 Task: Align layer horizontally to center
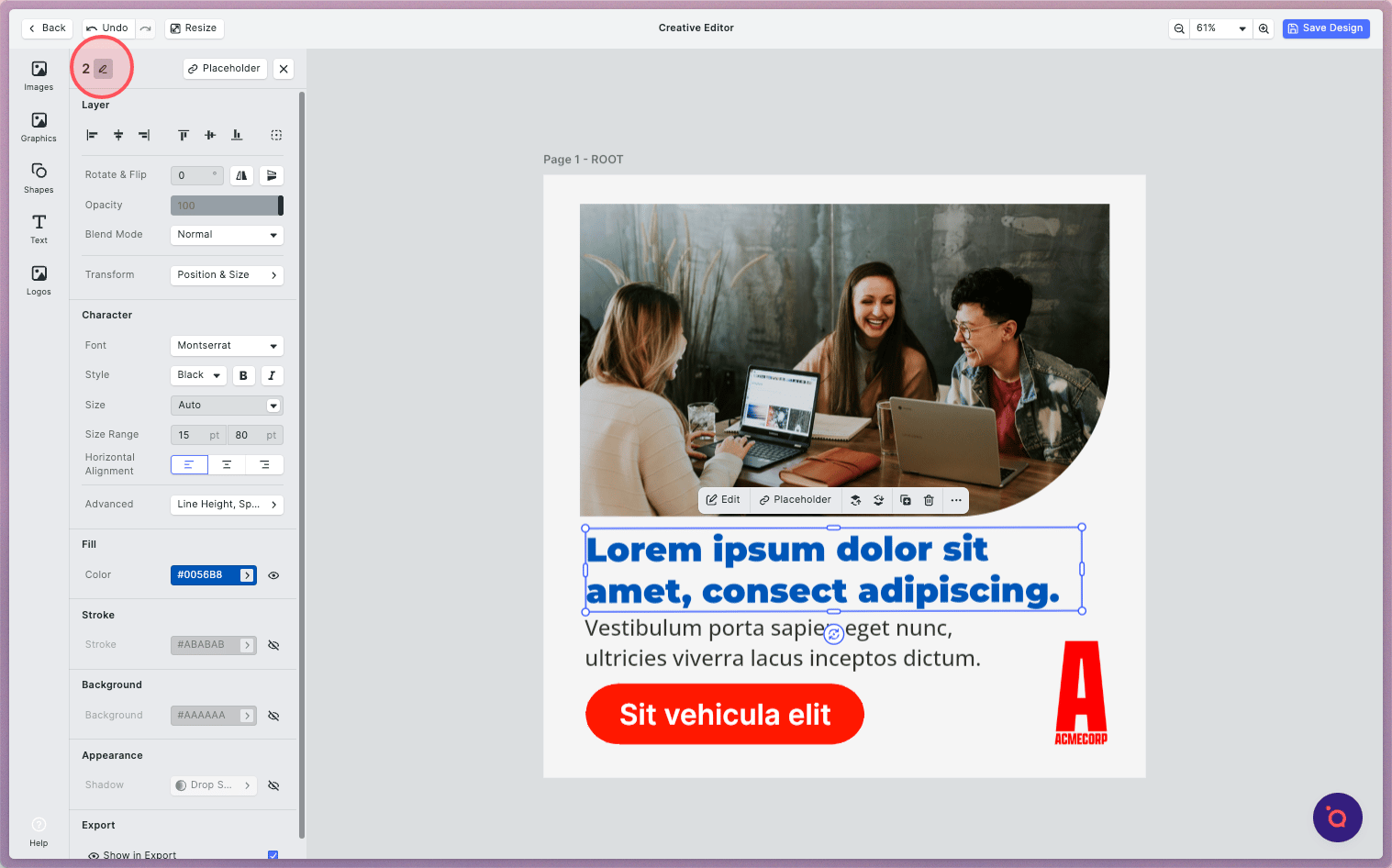pos(118,135)
